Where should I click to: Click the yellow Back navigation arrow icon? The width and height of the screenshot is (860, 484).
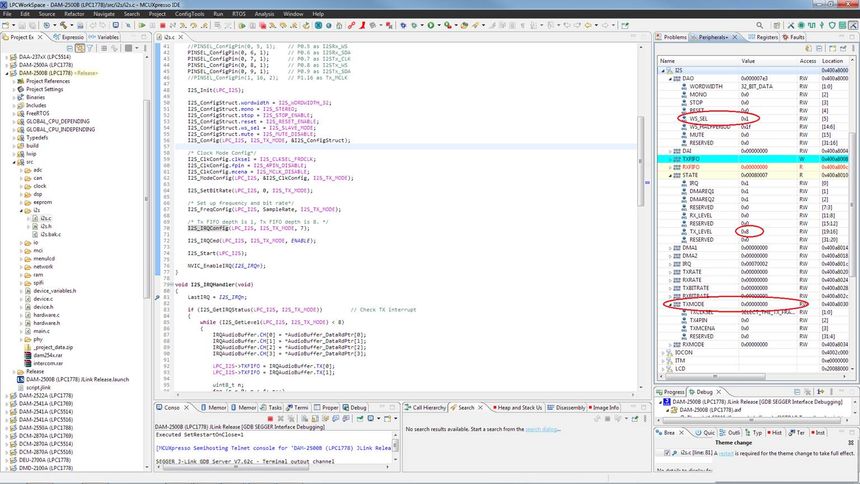(x=588, y=25)
